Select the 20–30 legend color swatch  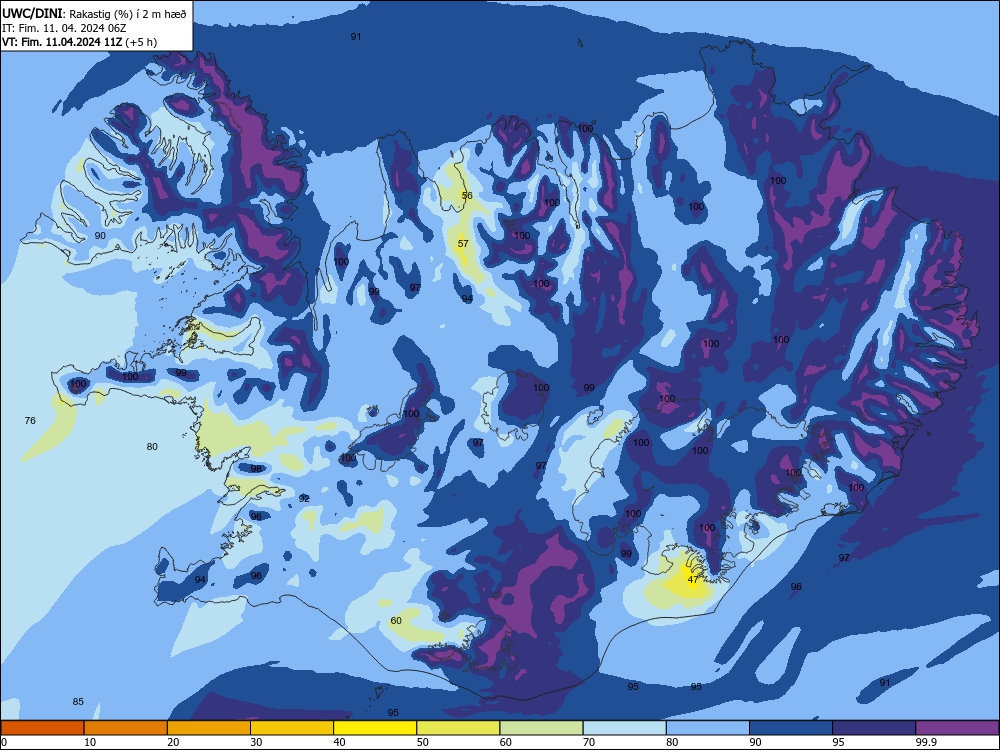pyautogui.click(x=209, y=728)
